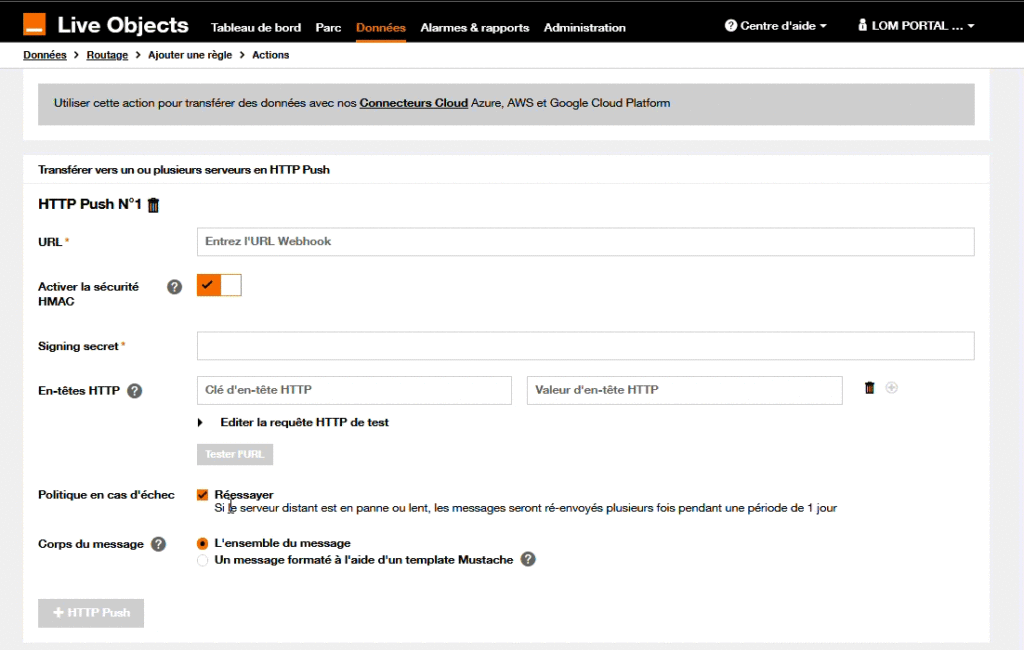Screen dimensions: 1024x650
Task: Click the URL Webhook input field
Action: 585,242
